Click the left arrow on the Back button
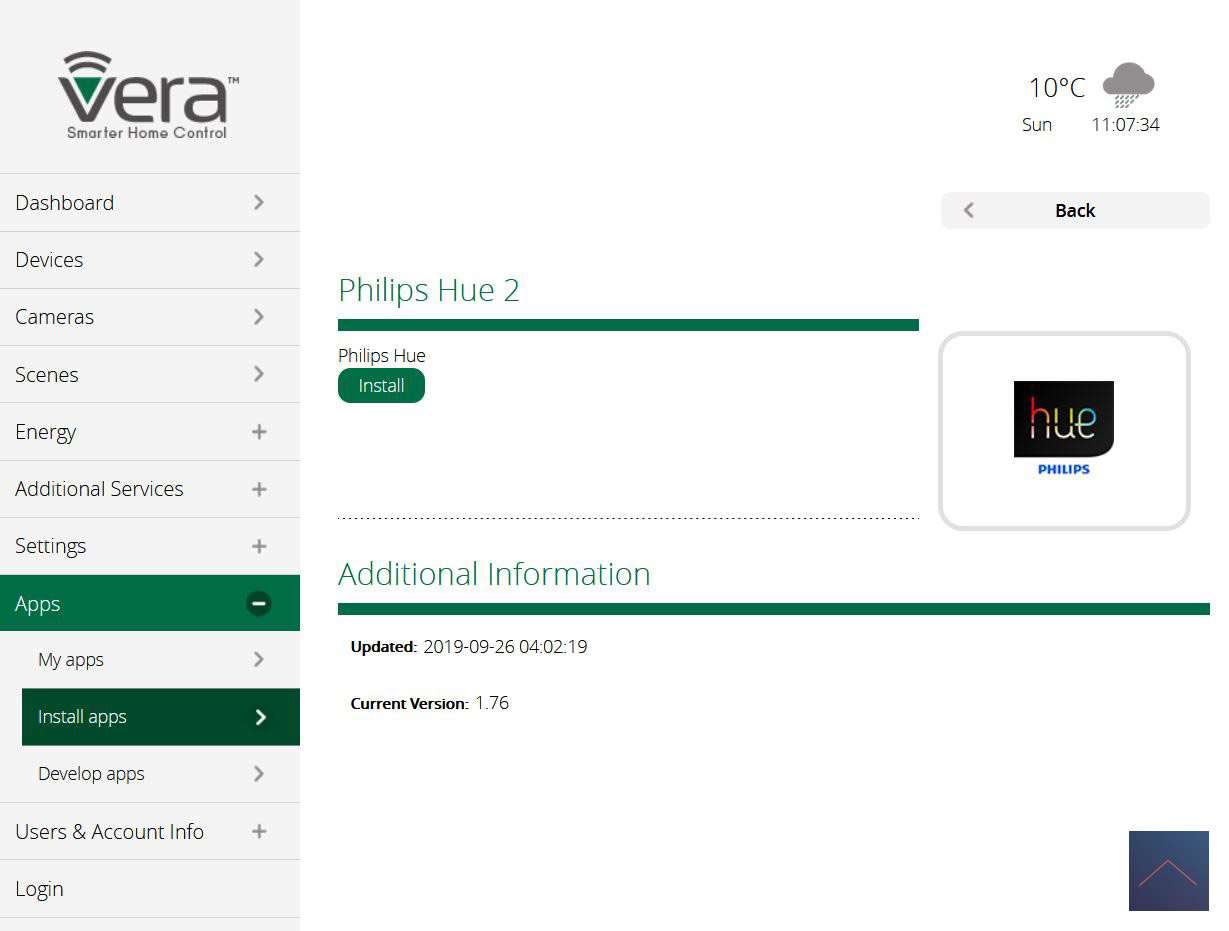Viewport: 1229px width, 931px height. point(968,210)
